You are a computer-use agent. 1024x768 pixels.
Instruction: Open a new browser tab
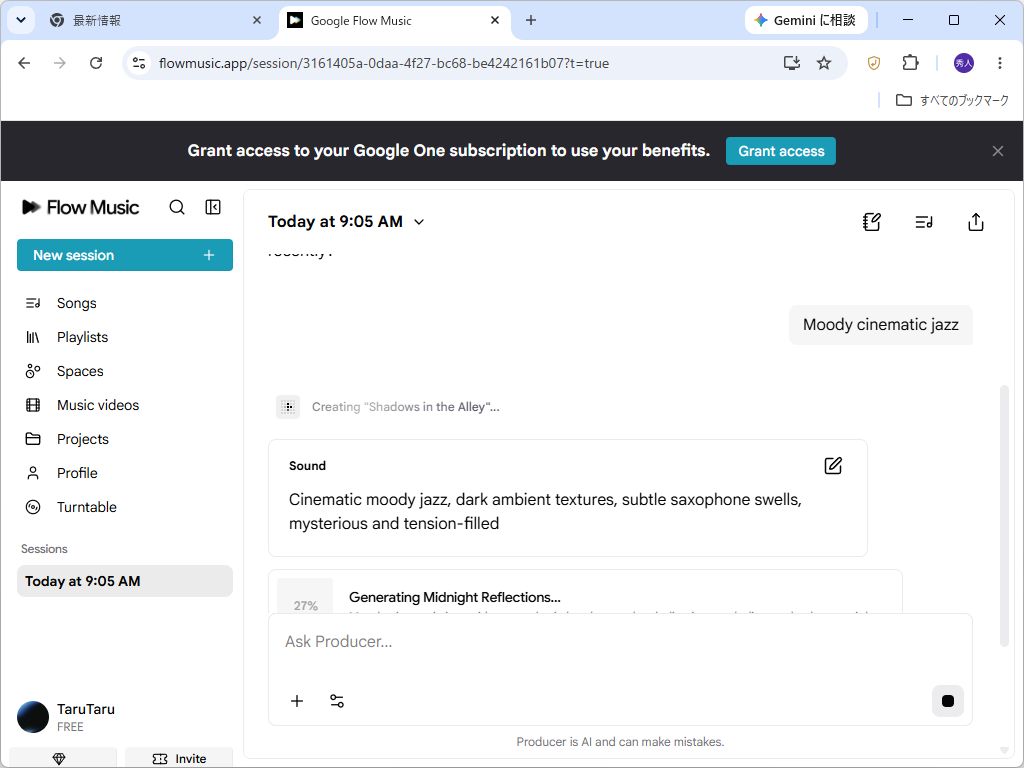pyautogui.click(x=531, y=20)
